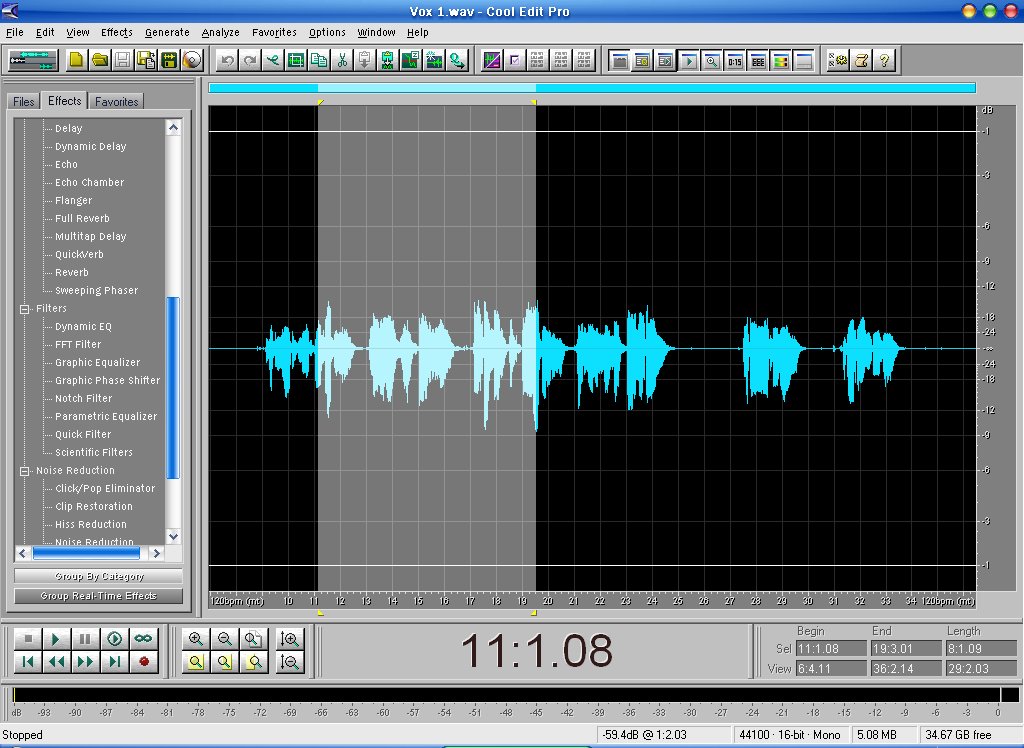This screenshot has width=1024, height=748.
Task: Collapse the Filters category in tree
Action: point(25,309)
